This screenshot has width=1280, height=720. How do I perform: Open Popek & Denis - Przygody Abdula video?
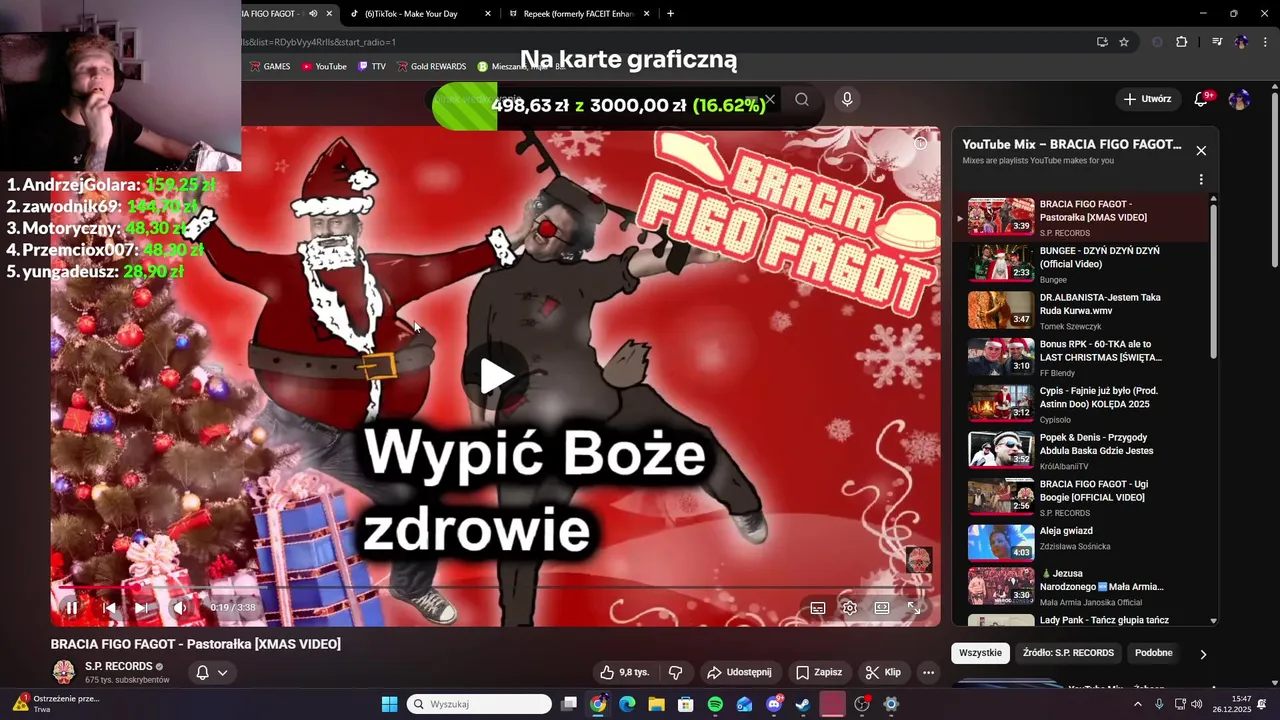coord(1083,450)
